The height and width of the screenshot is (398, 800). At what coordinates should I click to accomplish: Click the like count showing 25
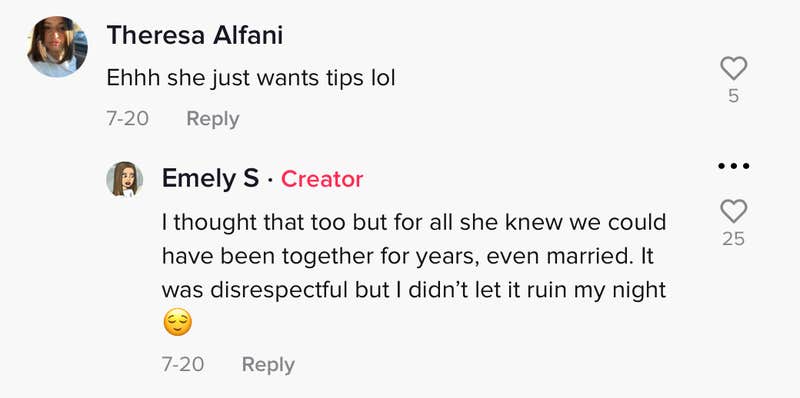[x=733, y=239]
